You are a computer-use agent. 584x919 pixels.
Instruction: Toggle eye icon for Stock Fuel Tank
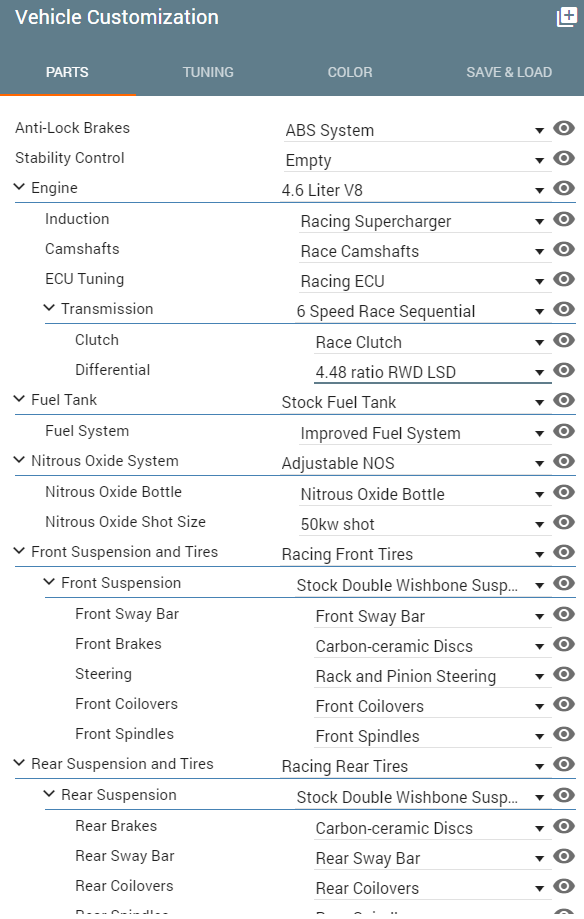(564, 400)
